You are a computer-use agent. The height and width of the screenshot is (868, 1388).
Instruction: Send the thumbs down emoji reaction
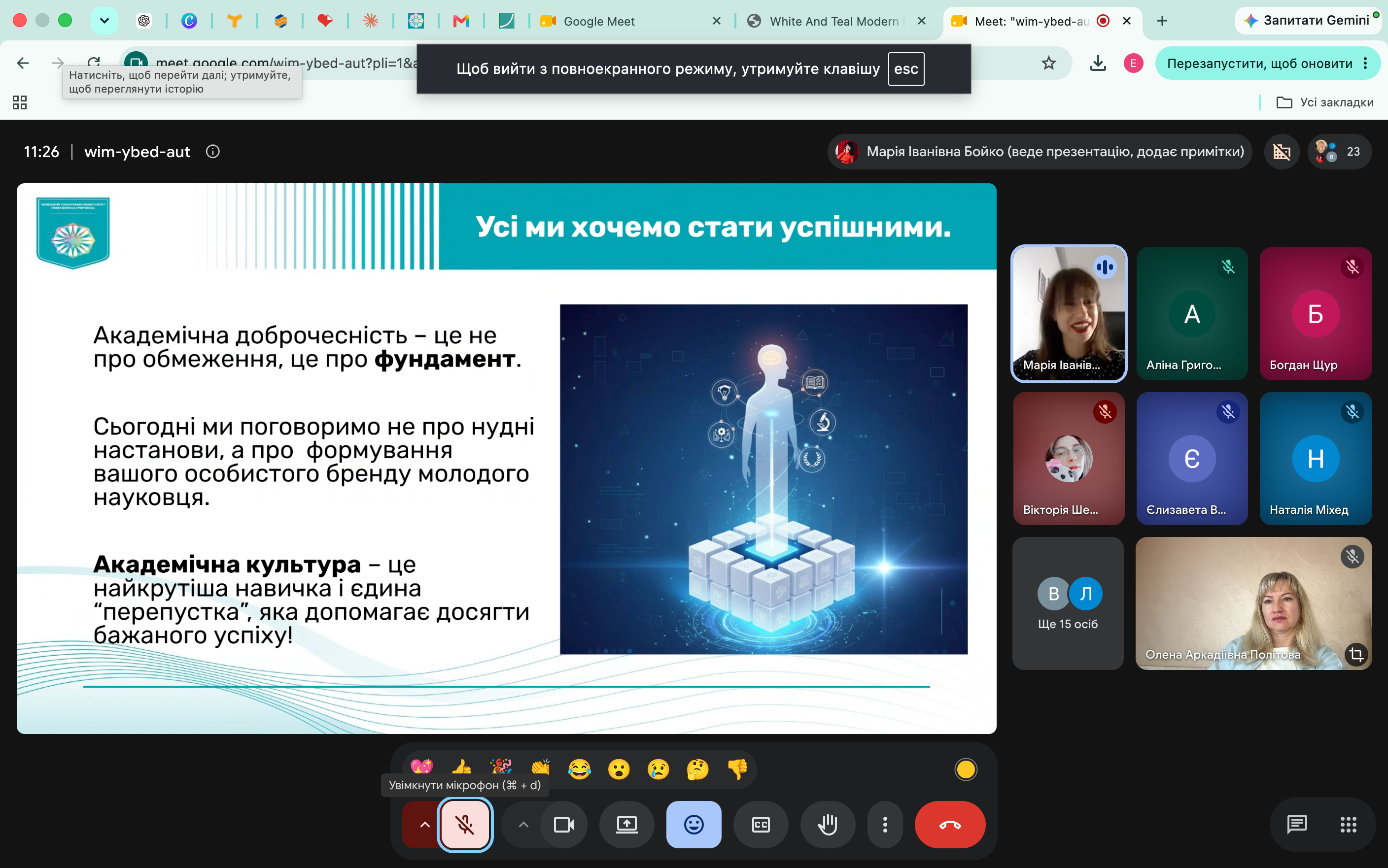(737, 768)
